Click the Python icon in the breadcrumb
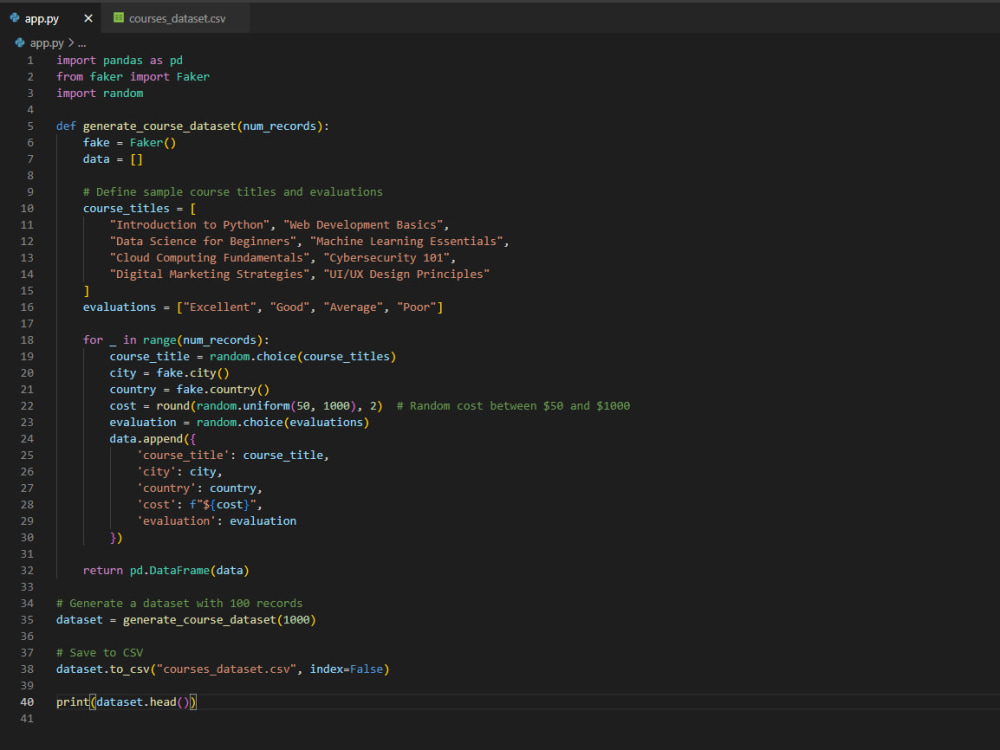 click(x=20, y=43)
